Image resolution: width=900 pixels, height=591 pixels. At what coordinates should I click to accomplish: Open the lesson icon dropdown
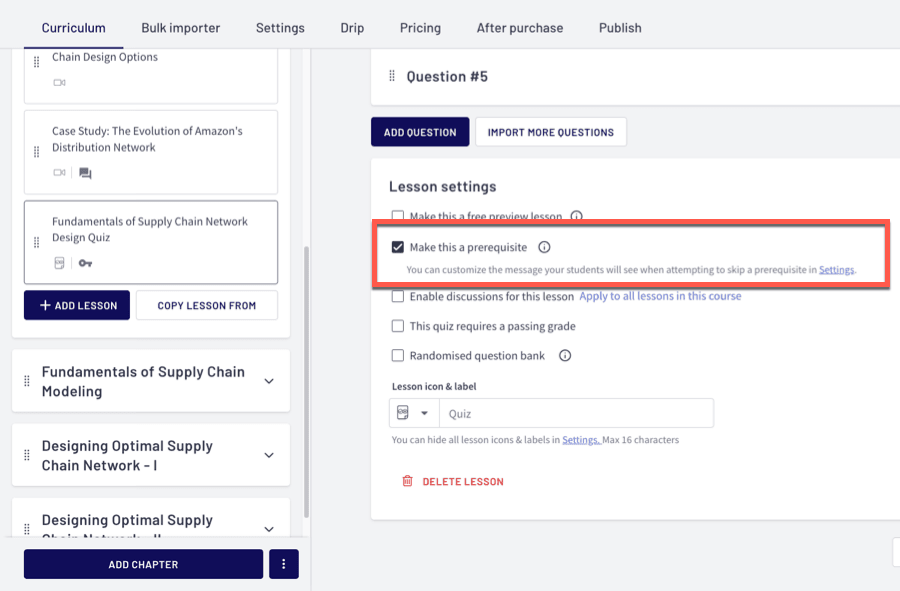coord(413,413)
